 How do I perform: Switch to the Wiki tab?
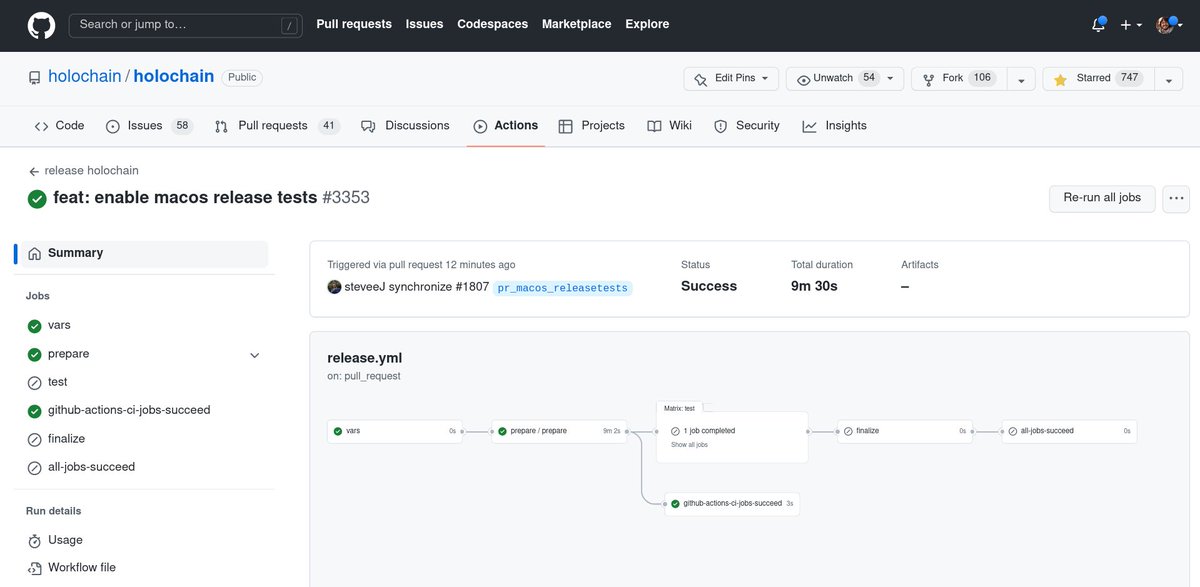tap(669, 126)
